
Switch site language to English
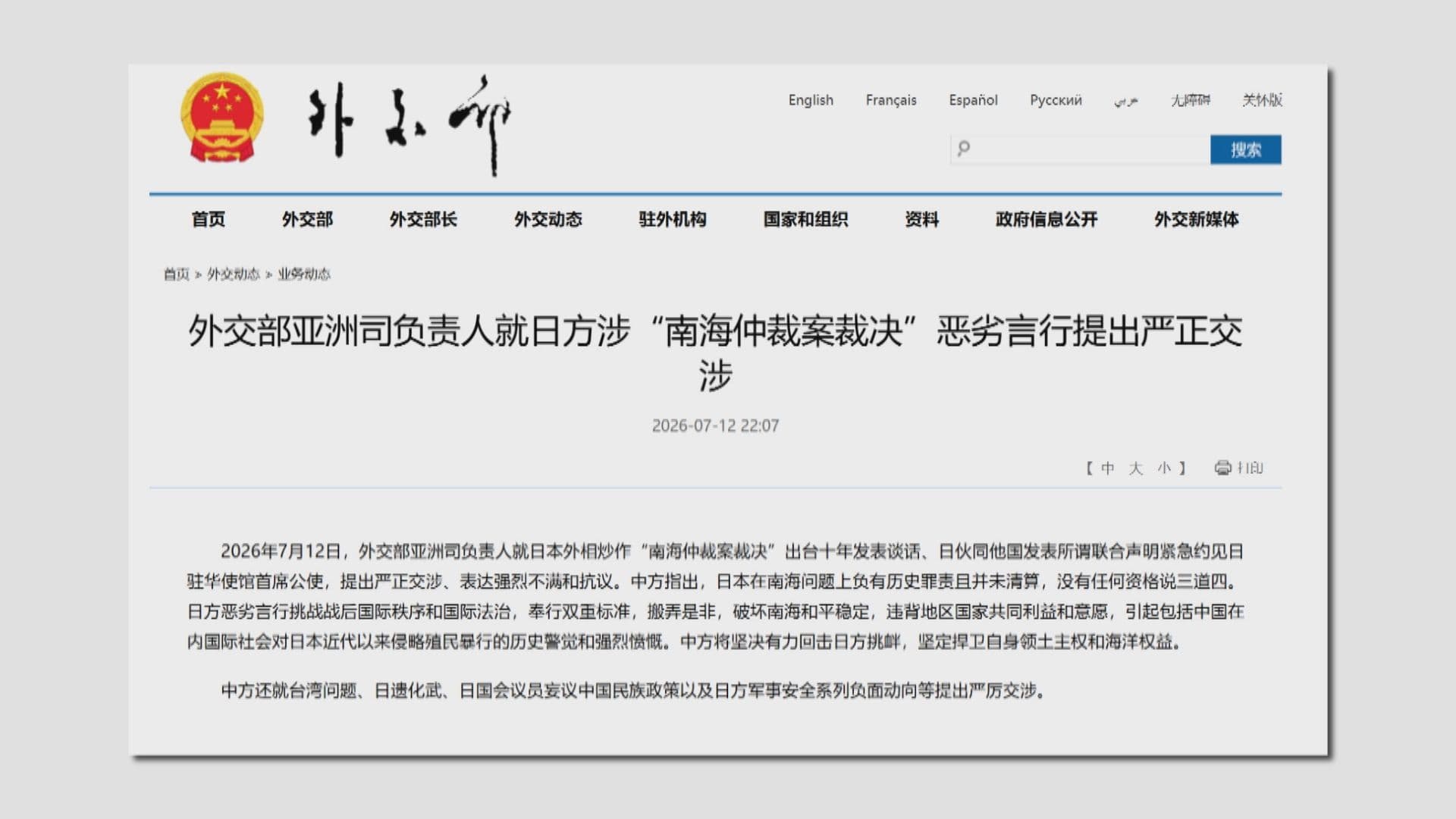click(x=811, y=100)
